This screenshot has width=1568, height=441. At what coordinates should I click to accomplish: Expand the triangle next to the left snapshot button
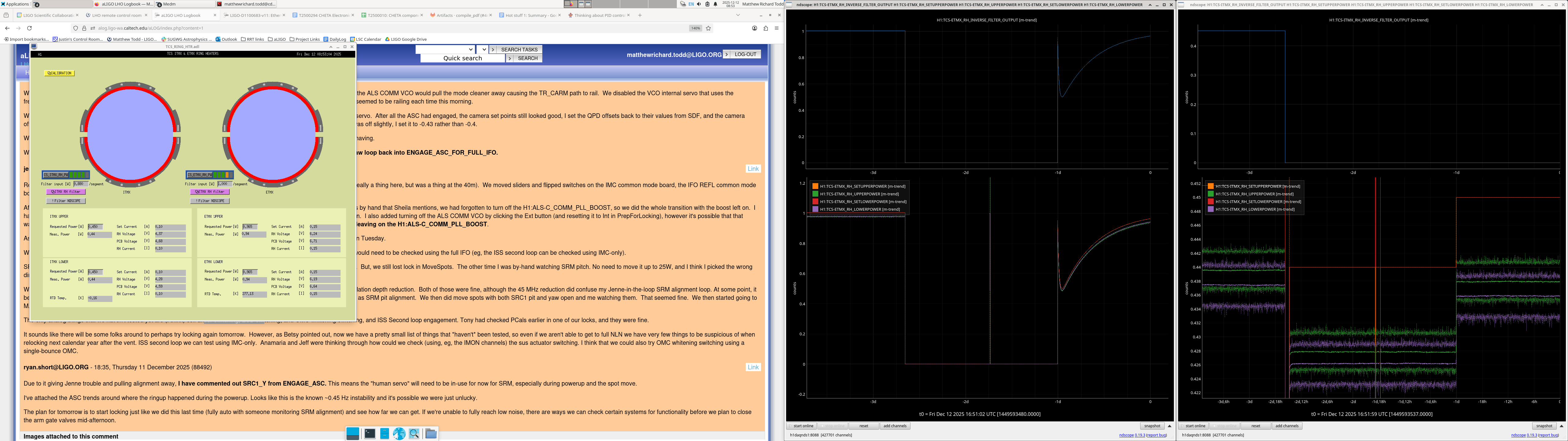pyautogui.click(x=1169, y=426)
